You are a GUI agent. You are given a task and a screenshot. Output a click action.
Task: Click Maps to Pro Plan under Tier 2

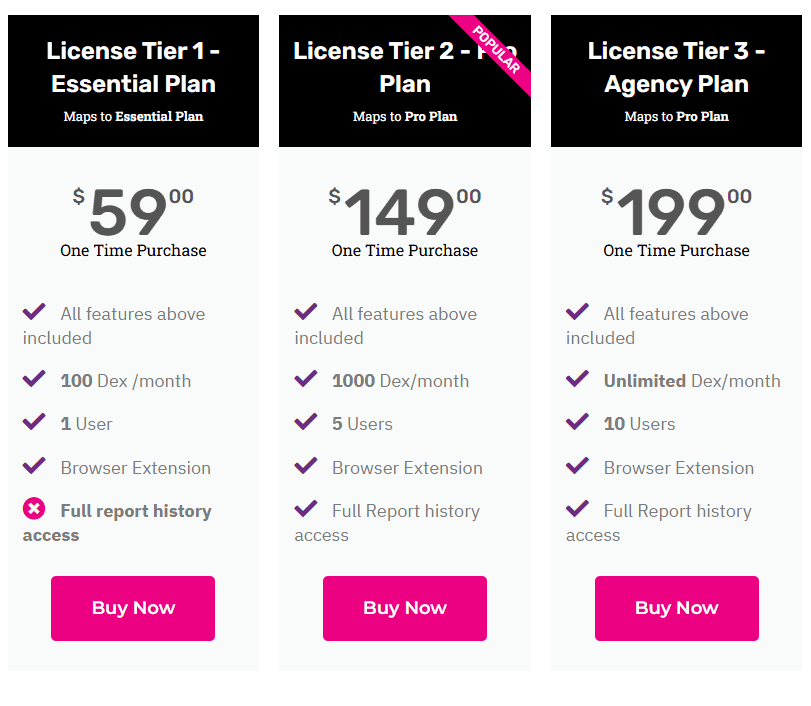404,116
